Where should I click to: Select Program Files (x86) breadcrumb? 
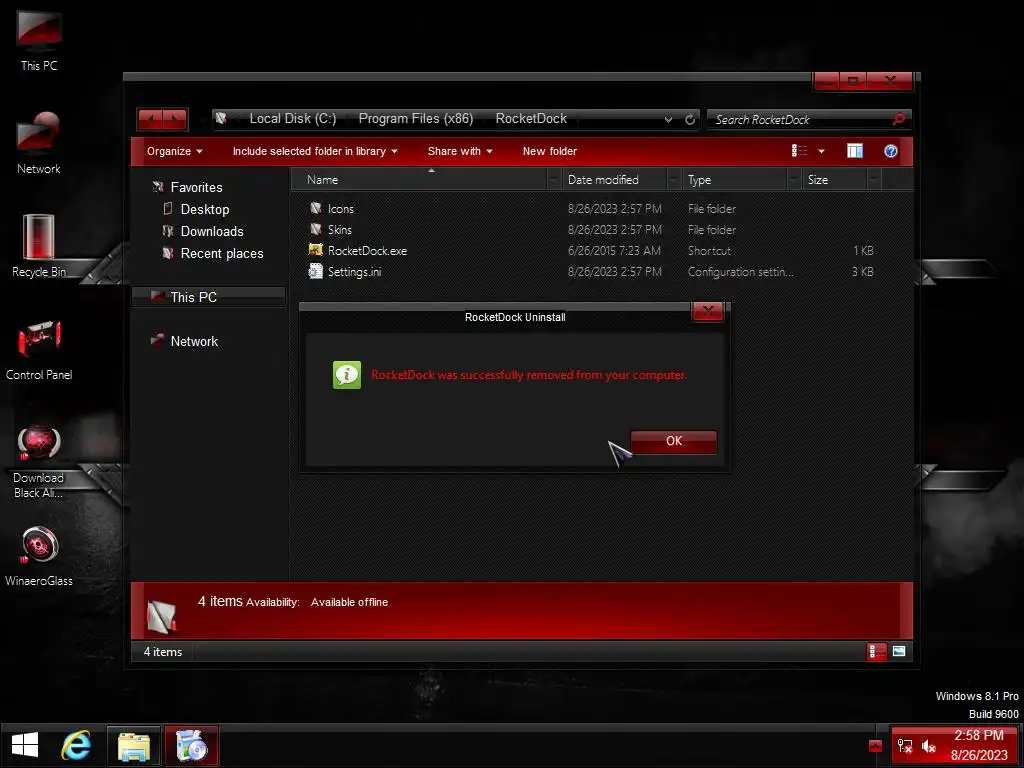pos(415,119)
